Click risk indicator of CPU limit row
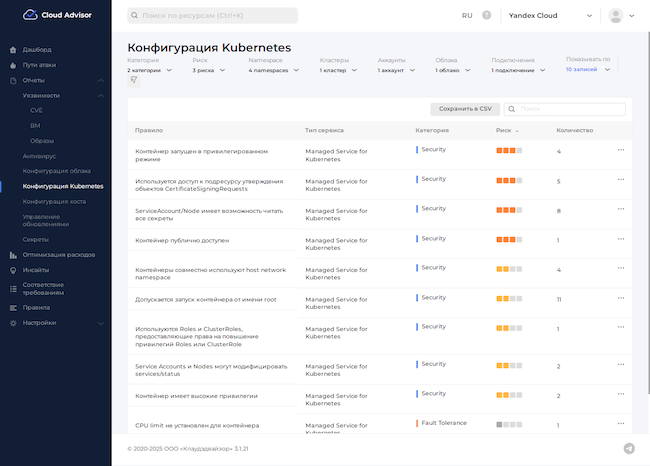Screen dimensions: 650x466 509,425
